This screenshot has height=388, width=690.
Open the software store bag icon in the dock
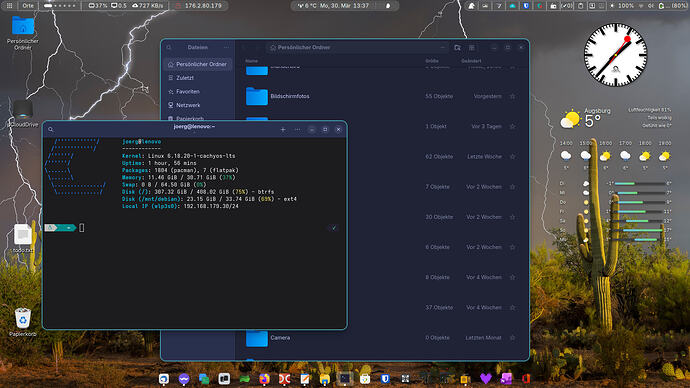click(x=365, y=379)
